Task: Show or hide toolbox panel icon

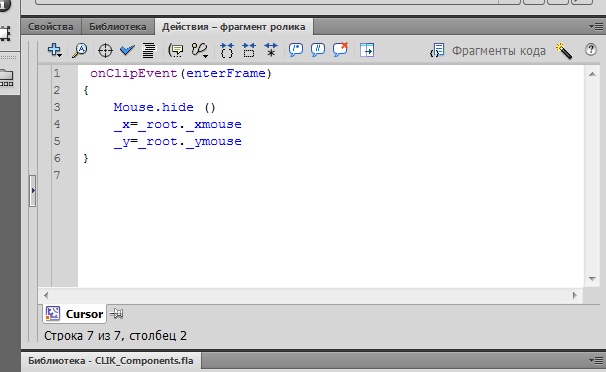Action: pos(367,50)
